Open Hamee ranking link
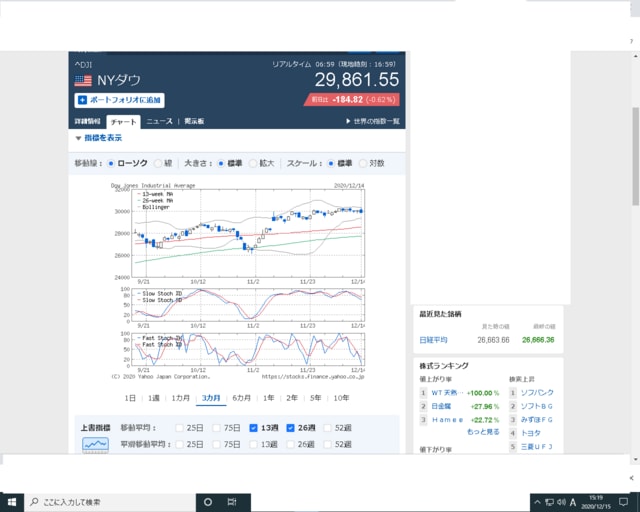The height and width of the screenshot is (512, 640). click(447, 420)
